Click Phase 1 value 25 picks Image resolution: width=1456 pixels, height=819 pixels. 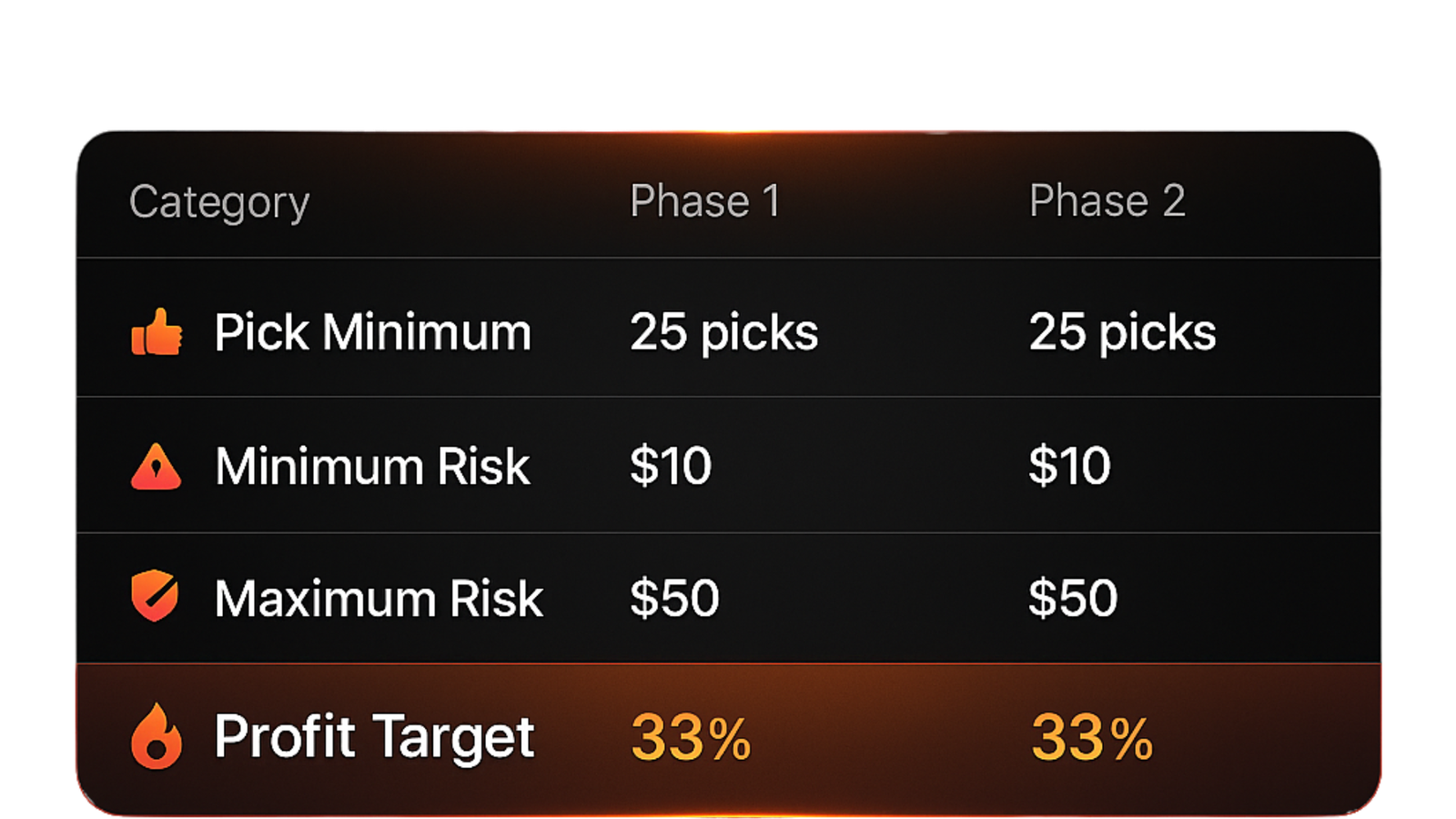[723, 332]
